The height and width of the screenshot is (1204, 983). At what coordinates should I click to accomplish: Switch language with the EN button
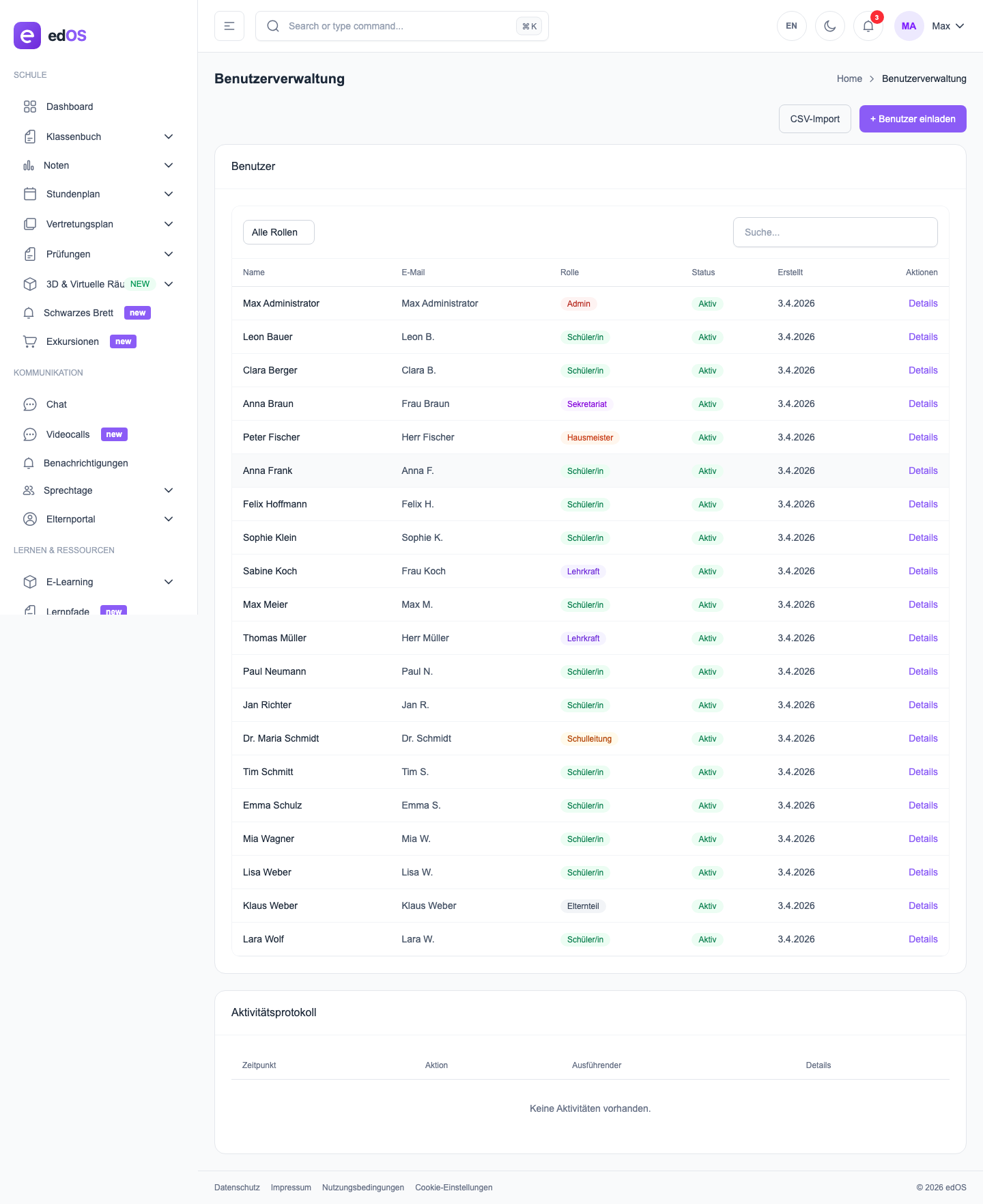[791, 26]
